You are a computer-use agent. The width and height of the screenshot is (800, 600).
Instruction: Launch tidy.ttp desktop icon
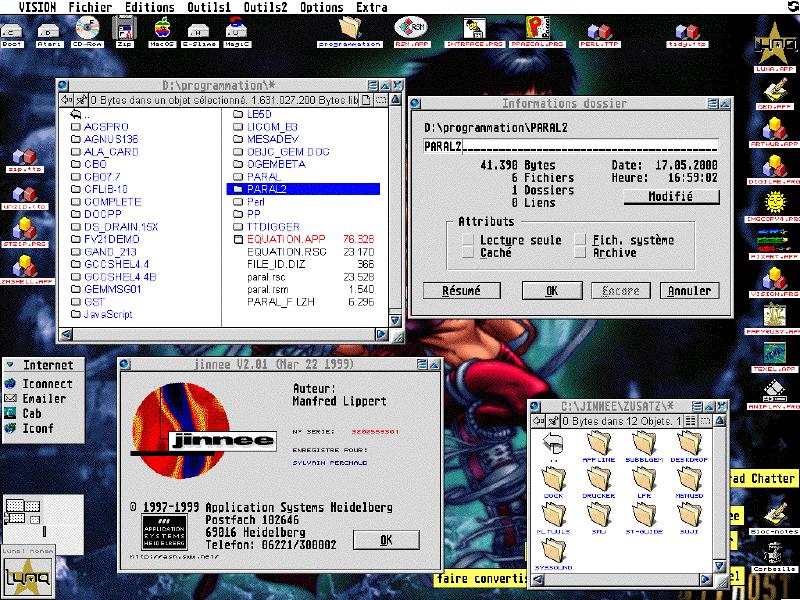coord(687,34)
